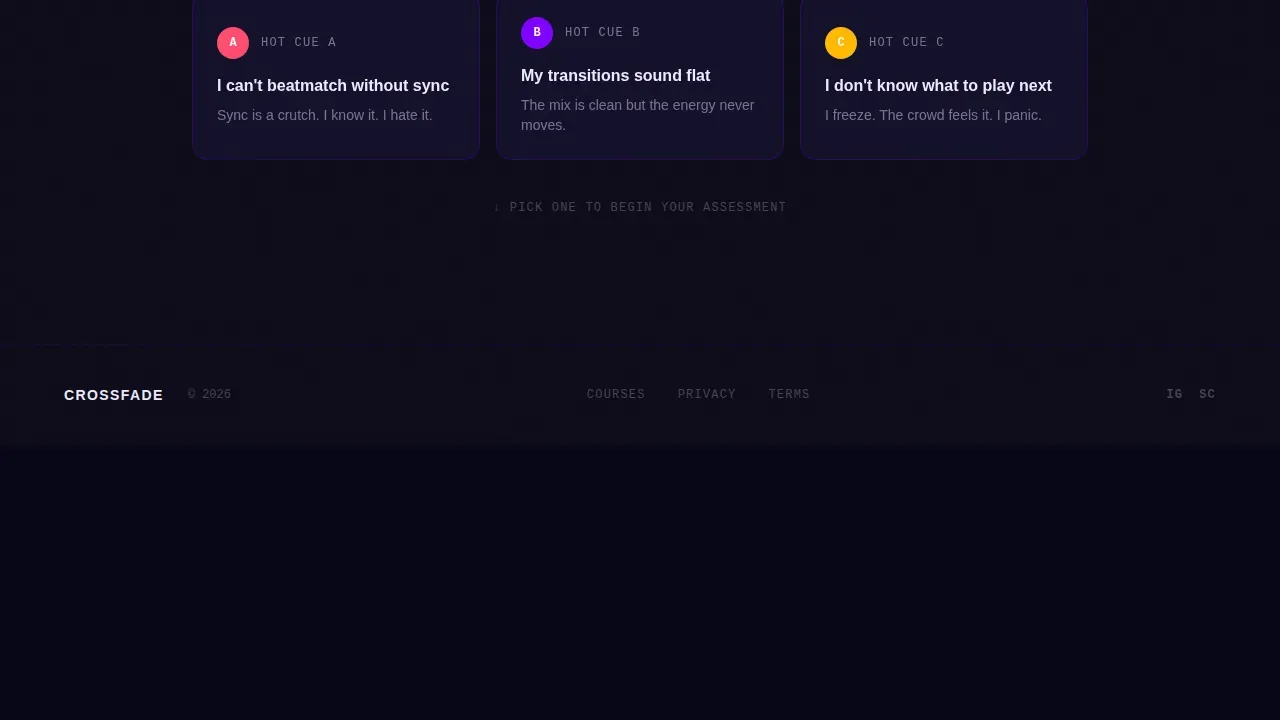
Task: Click "I freeze. The crowd feels it" text
Action: coord(933,115)
